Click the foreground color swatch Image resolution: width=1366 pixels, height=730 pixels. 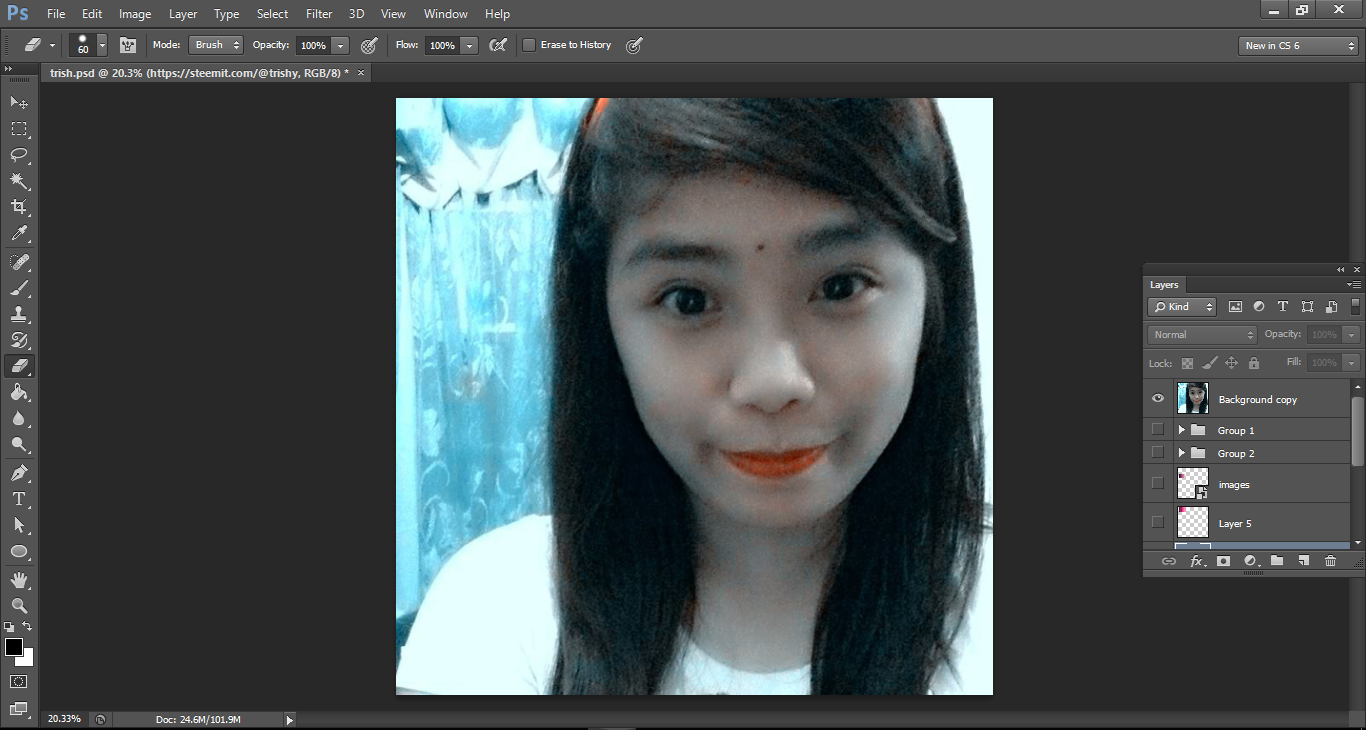coord(14,647)
